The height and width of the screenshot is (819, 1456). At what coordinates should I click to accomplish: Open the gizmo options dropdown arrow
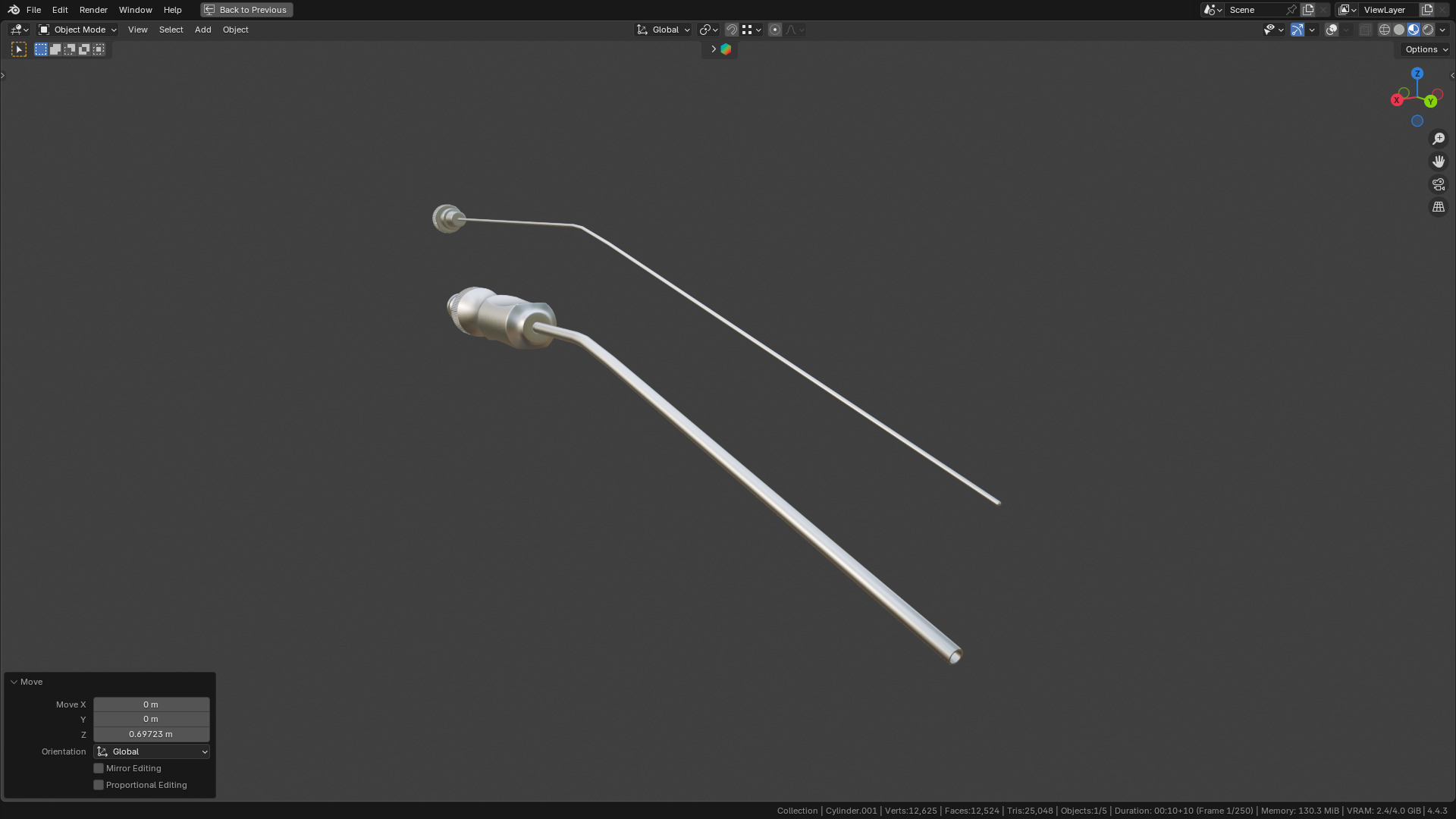pos(1312,30)
